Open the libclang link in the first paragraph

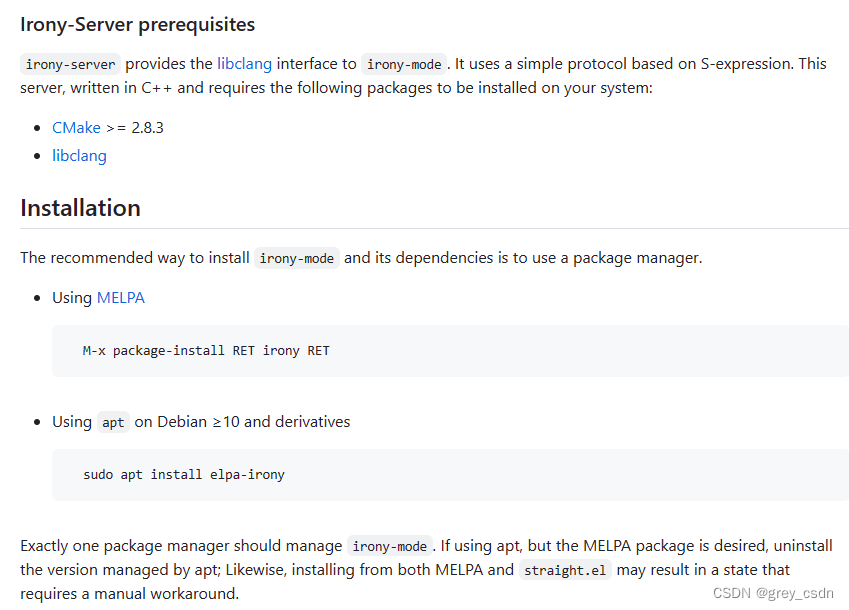pos(244,64)
